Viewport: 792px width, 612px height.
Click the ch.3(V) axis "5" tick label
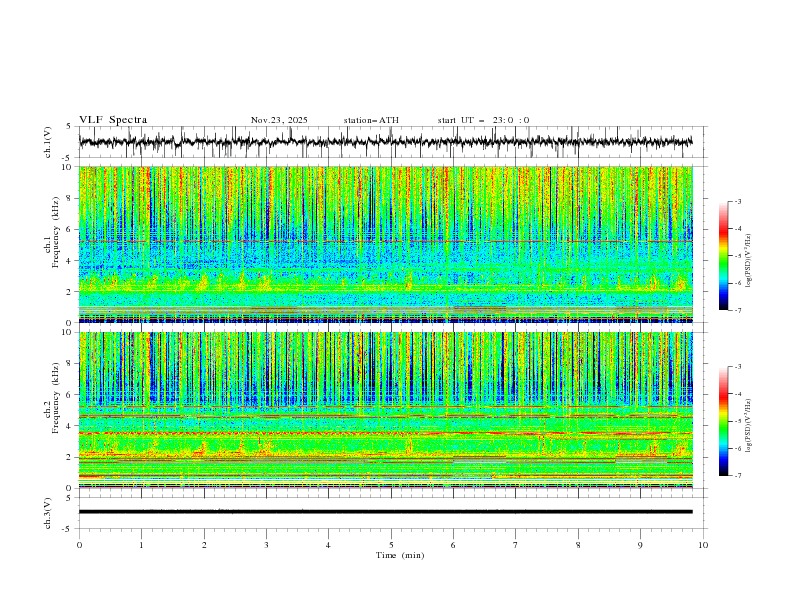tap(69, 498)
